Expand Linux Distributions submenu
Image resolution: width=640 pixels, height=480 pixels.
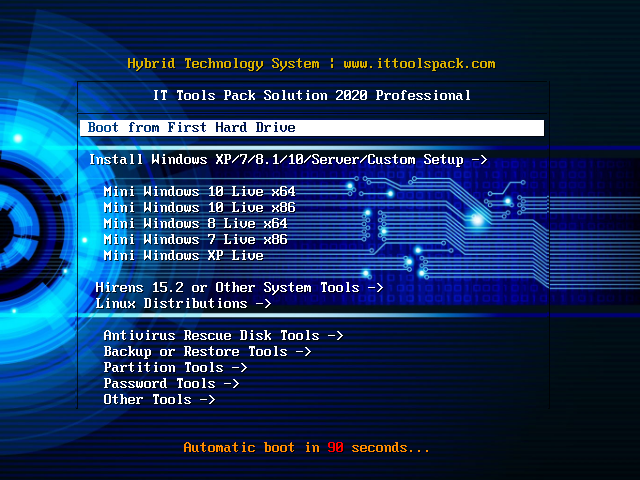[183, 303]
